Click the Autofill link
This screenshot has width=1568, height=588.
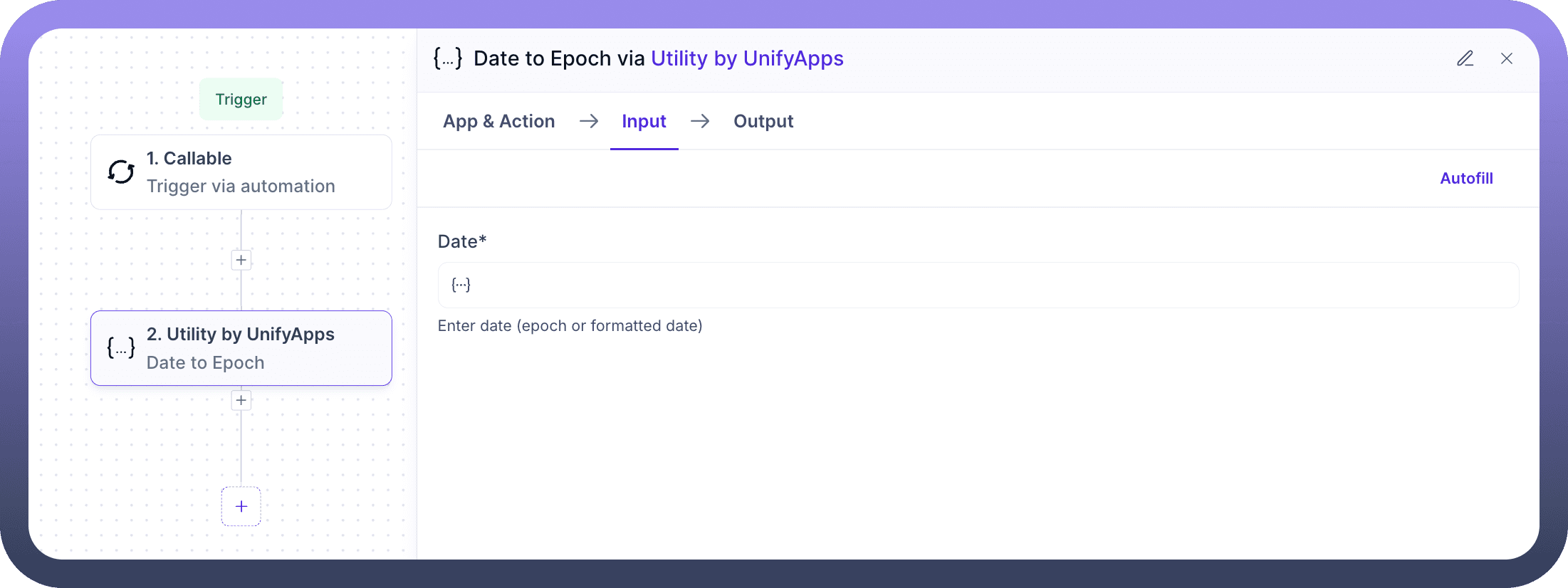coord(1466,178)
